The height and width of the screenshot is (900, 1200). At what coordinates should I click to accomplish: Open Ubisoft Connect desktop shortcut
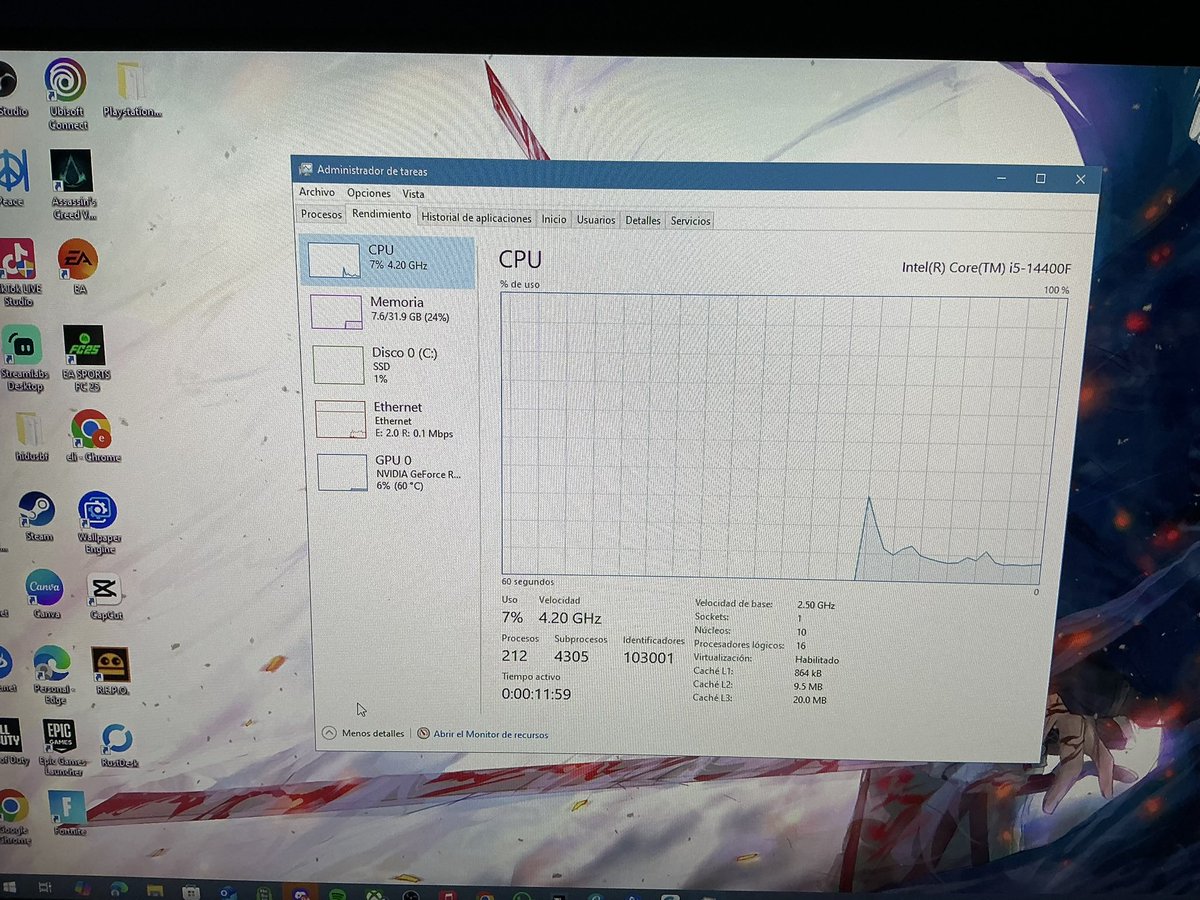(x=67, y=92)
